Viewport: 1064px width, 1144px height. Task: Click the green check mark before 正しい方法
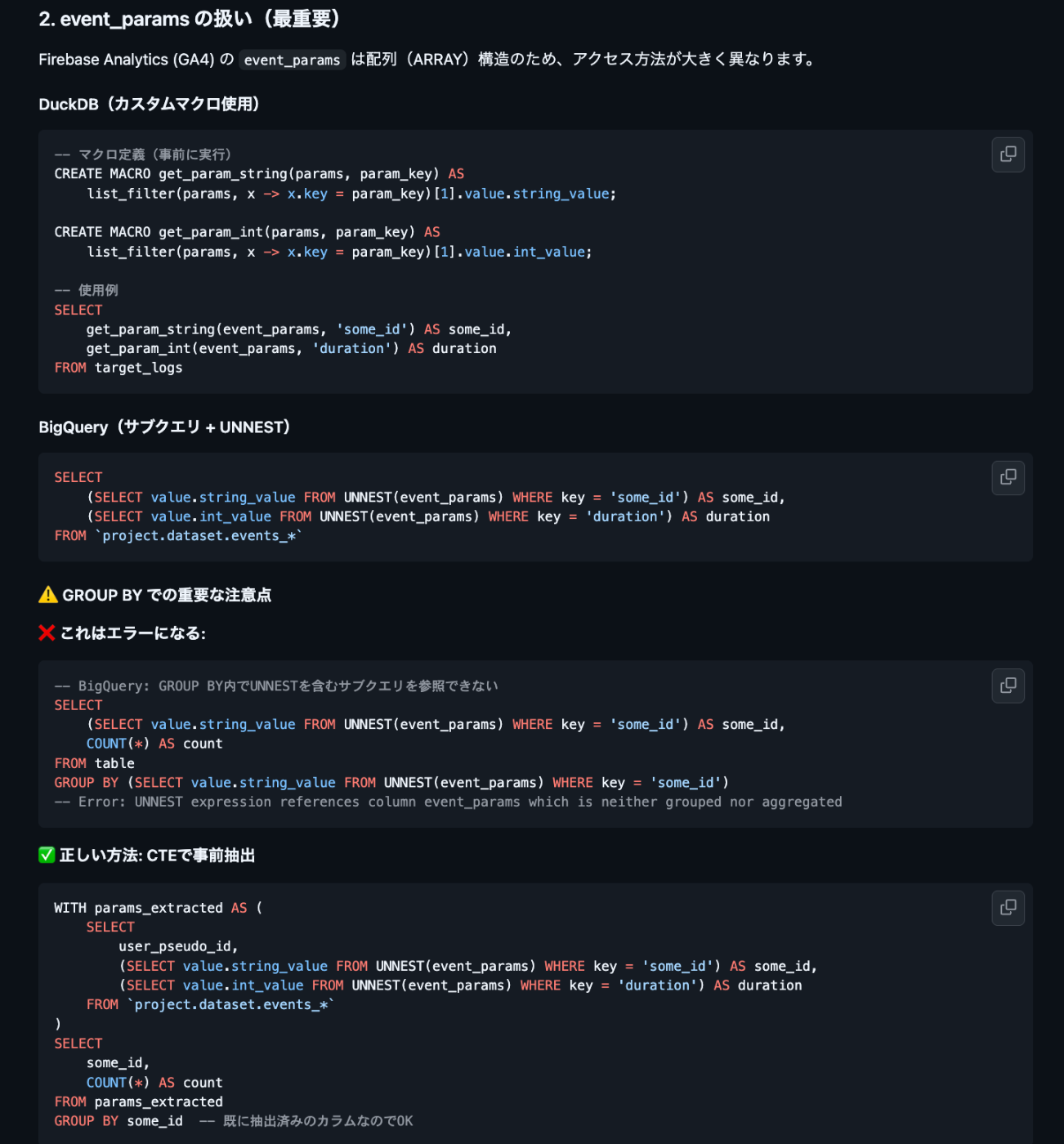tap(47, 855)
